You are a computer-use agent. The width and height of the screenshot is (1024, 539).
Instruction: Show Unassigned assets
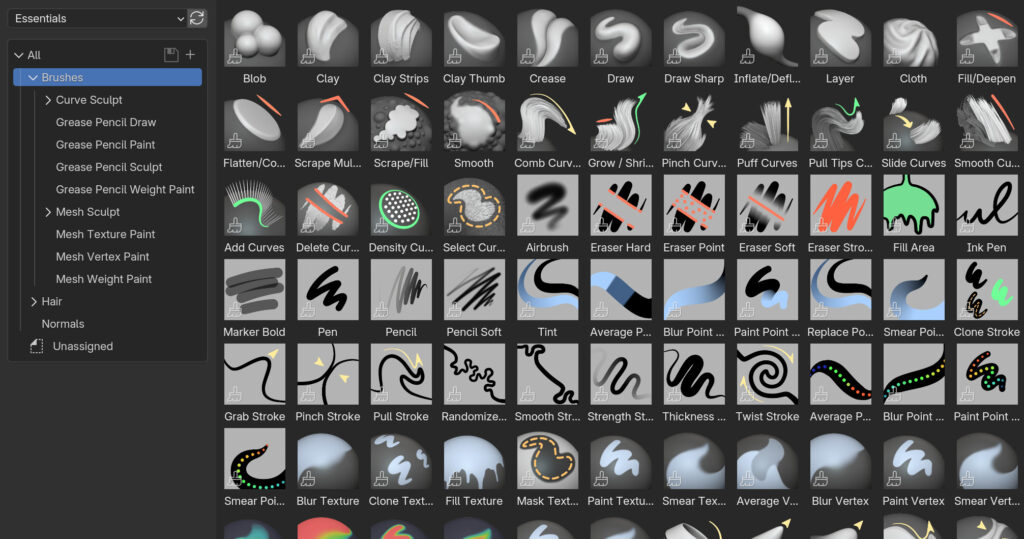[82, 346]
